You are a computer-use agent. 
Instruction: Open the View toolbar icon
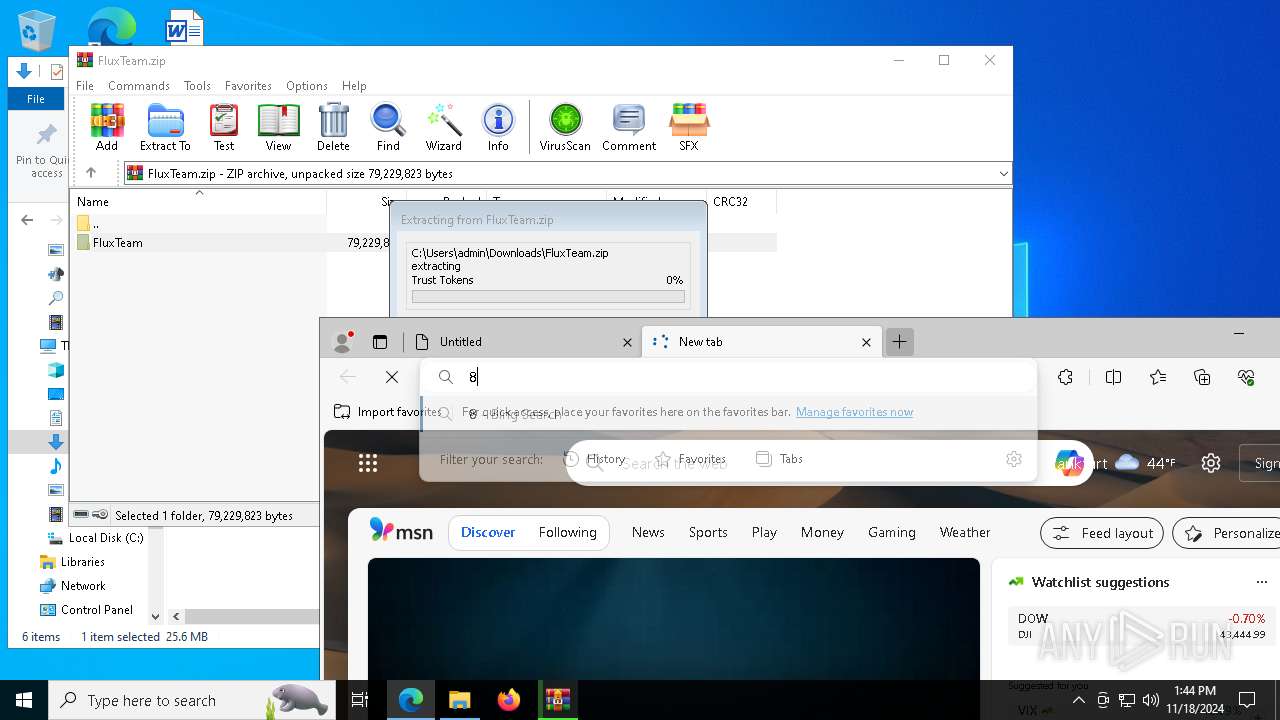click(278, 127)
